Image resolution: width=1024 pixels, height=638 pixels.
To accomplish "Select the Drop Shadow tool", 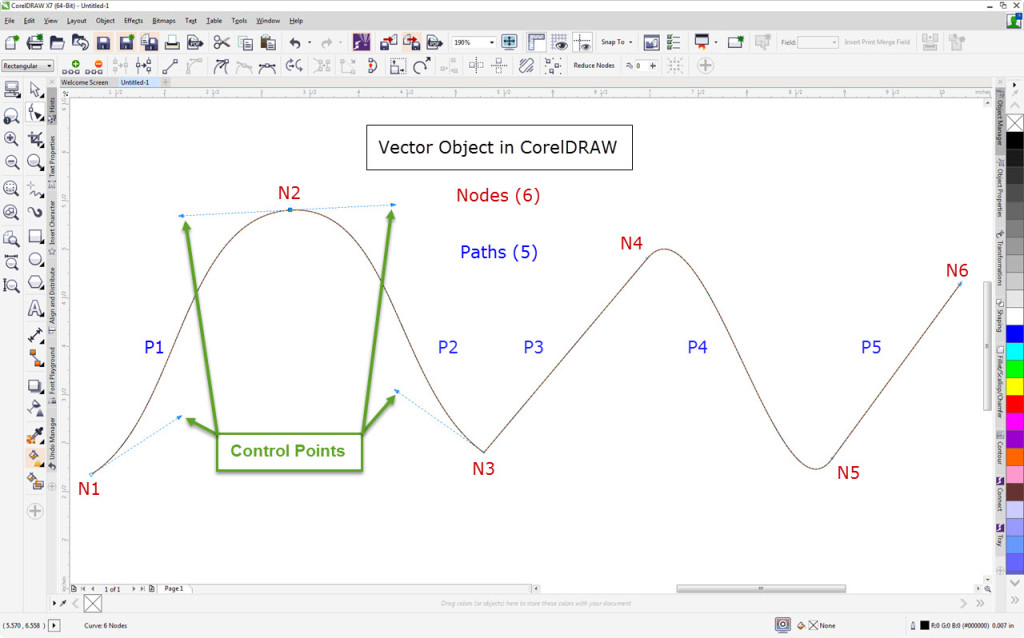I will point(35,386).
